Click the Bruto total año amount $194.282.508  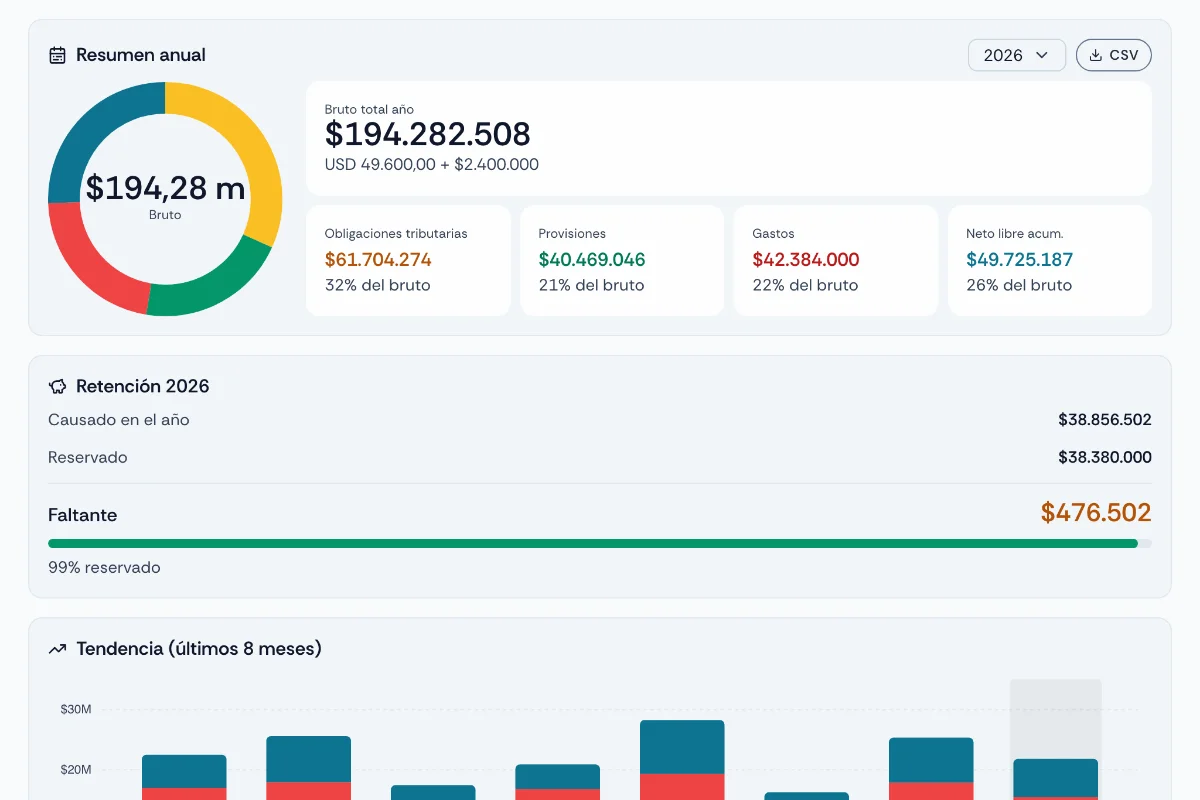[x=428, y=134]
